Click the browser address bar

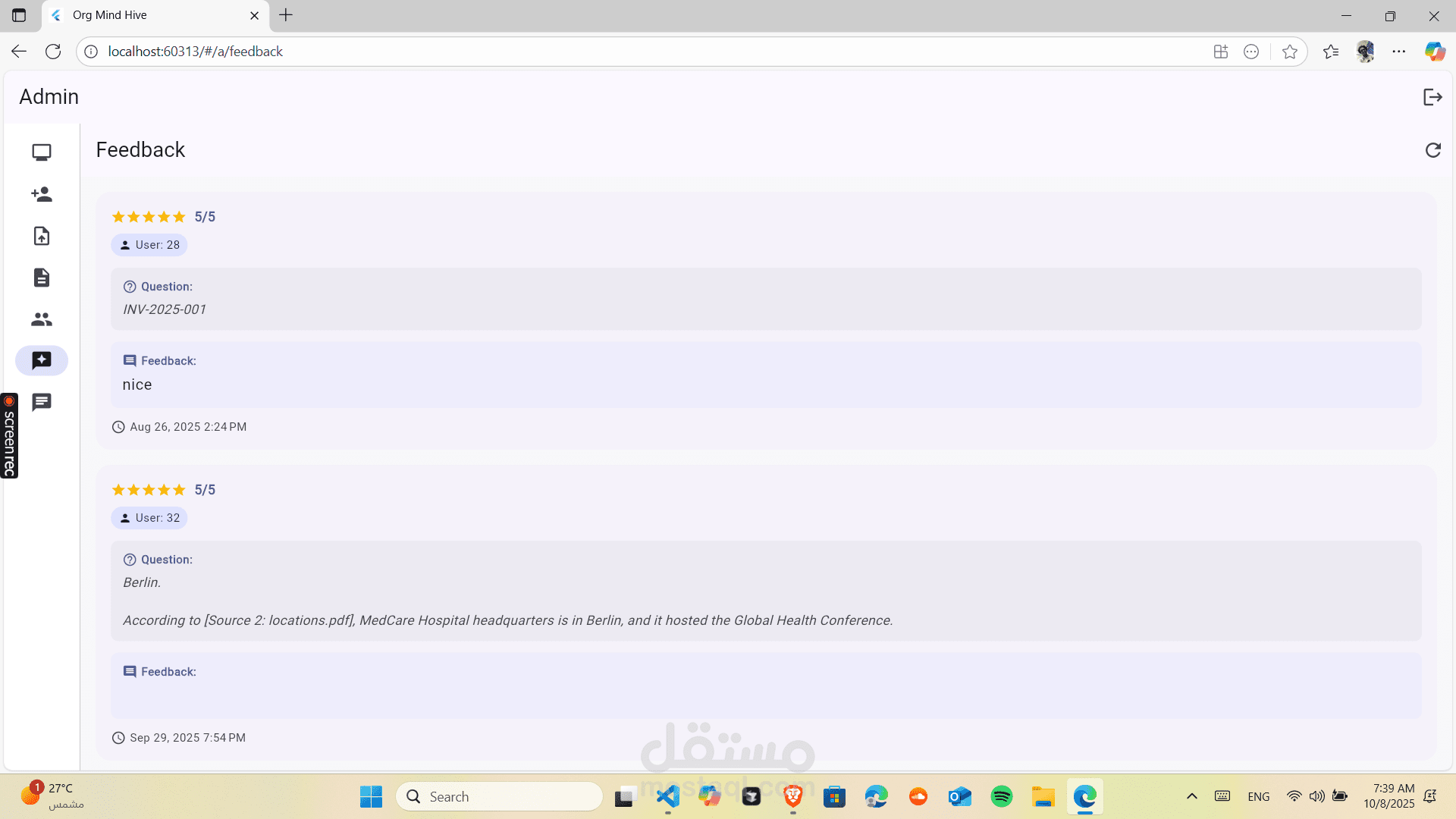607,52
